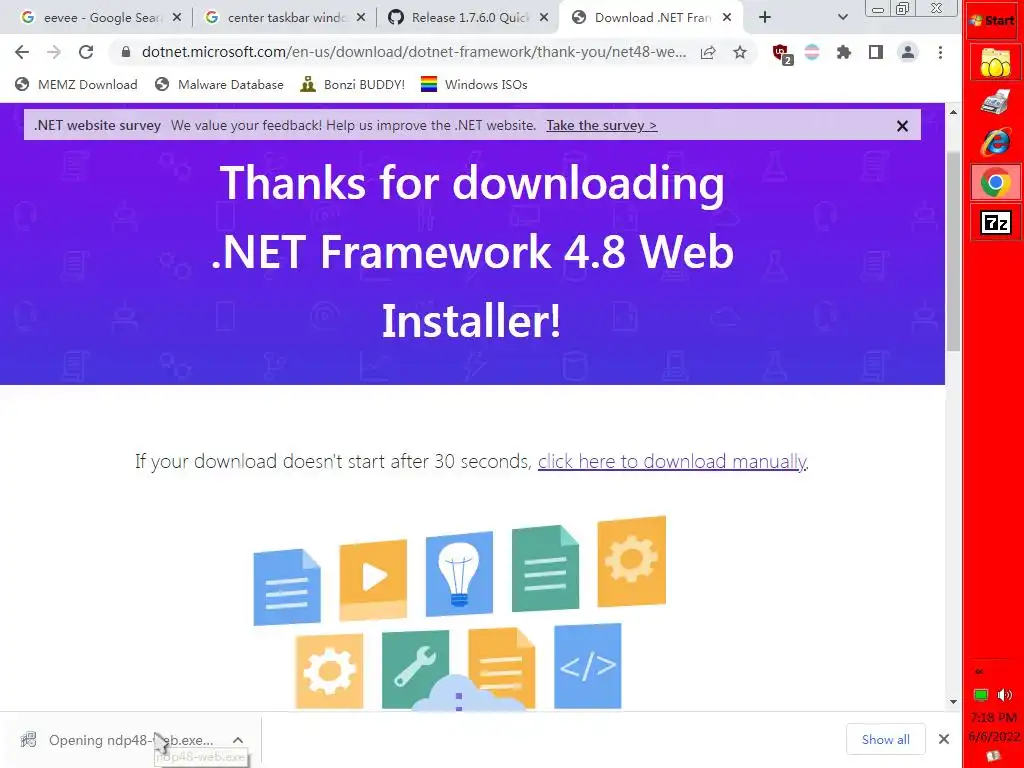Viewport: 1024px width, 768px height.
Task: Click the tray icon below the date
Action: (993, 756)
